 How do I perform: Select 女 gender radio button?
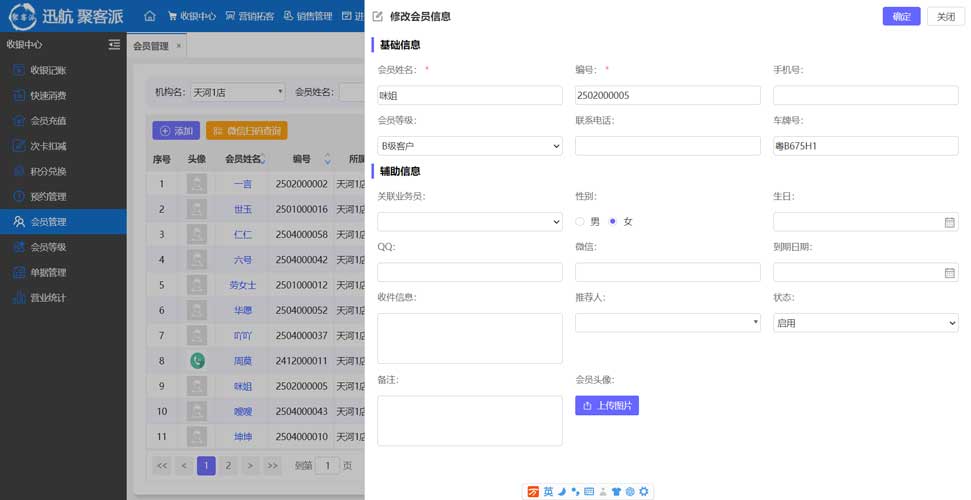point(613,221)
